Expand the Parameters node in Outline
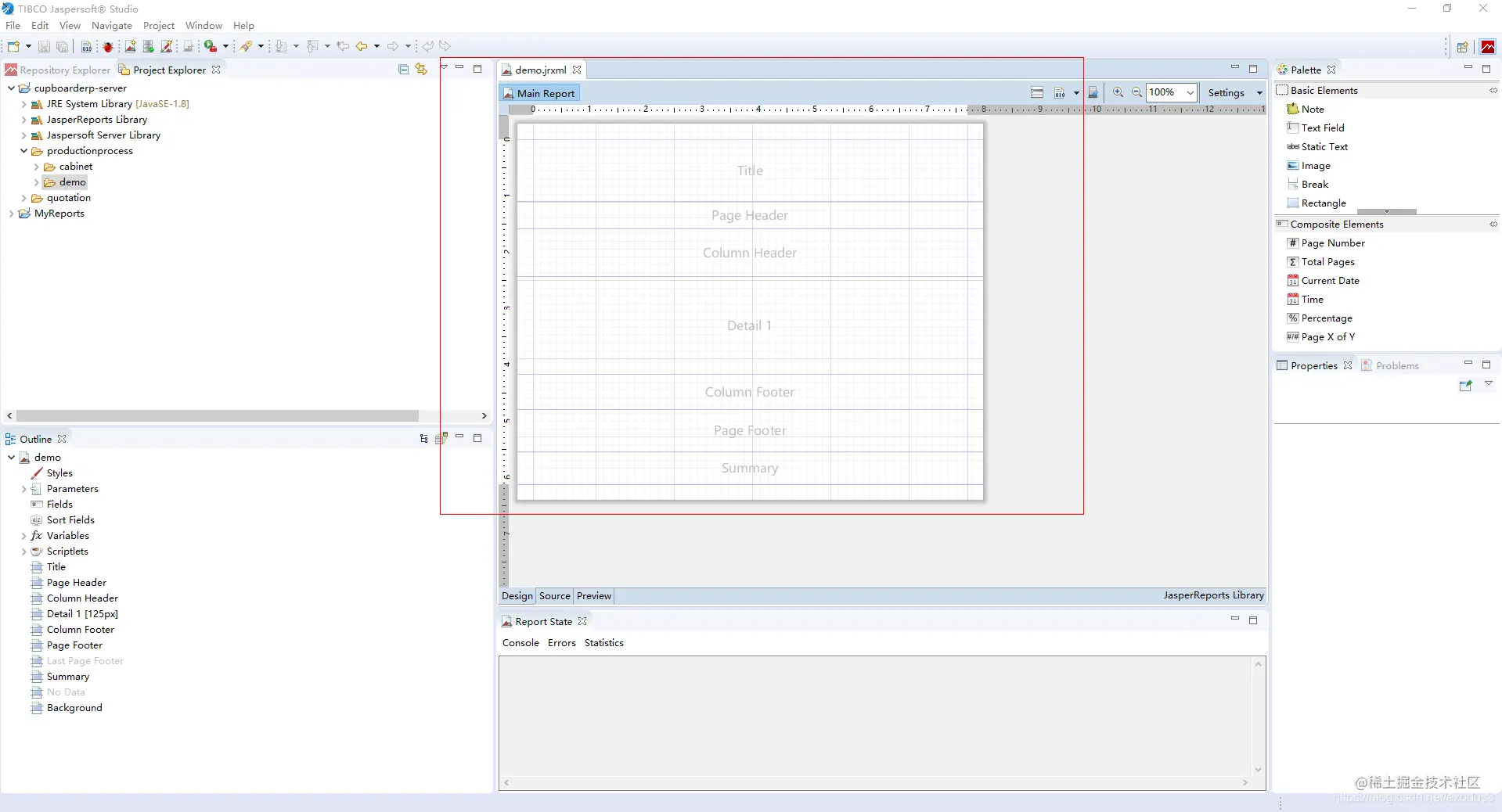The height and width of the screenshot is (812, 1502). (23, 489)
